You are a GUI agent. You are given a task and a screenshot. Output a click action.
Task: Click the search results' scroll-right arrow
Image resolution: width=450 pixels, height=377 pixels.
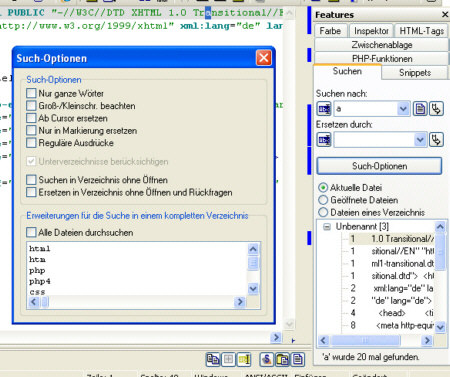[427, 340]
